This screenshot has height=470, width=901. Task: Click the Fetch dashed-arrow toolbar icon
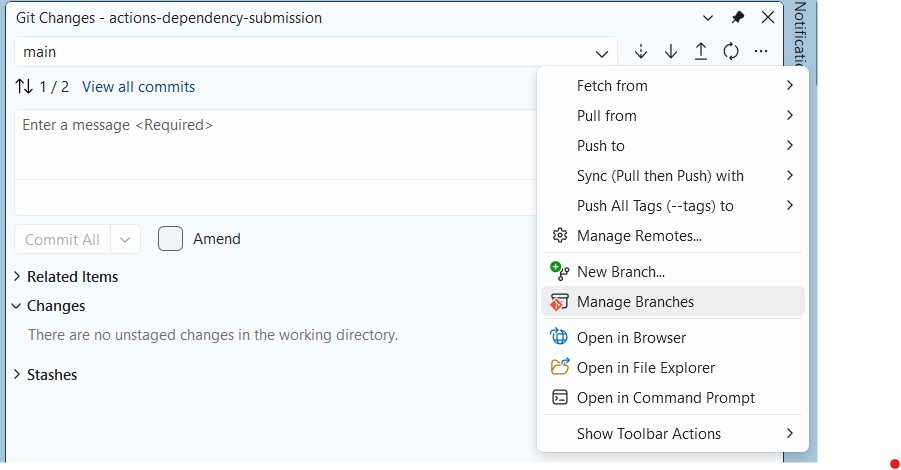641,52
